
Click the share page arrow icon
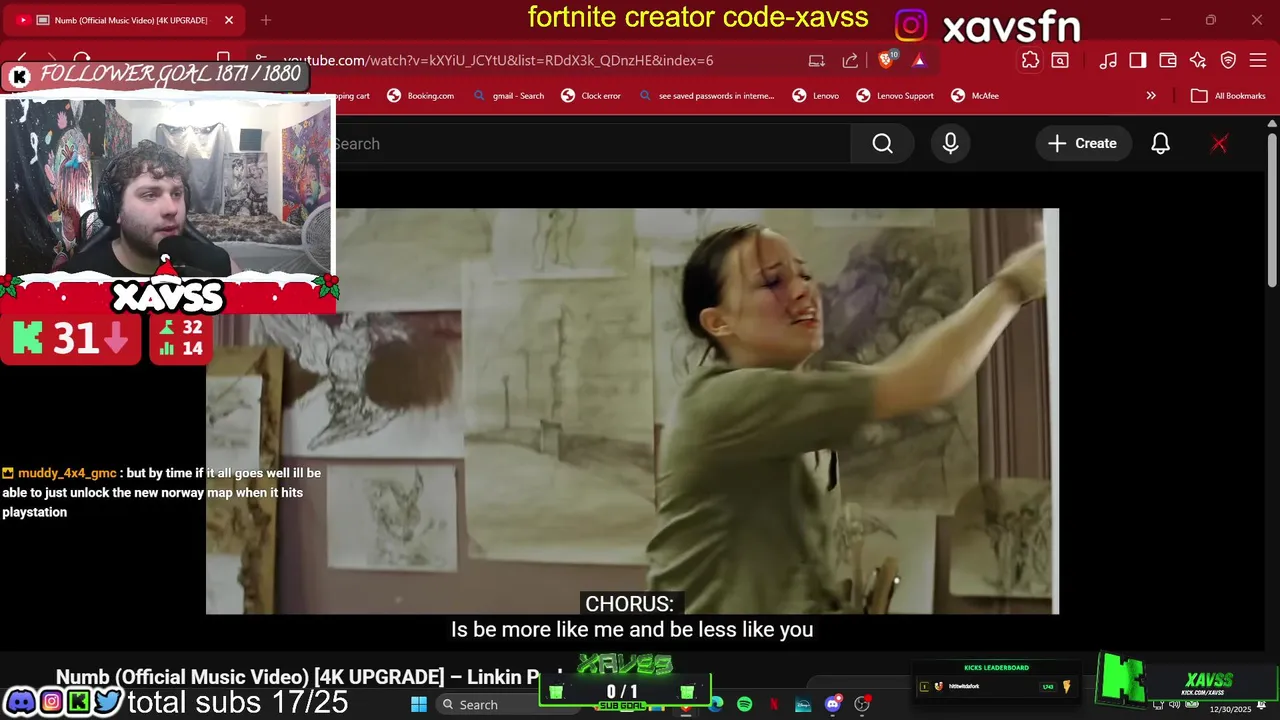pos(850,60)
